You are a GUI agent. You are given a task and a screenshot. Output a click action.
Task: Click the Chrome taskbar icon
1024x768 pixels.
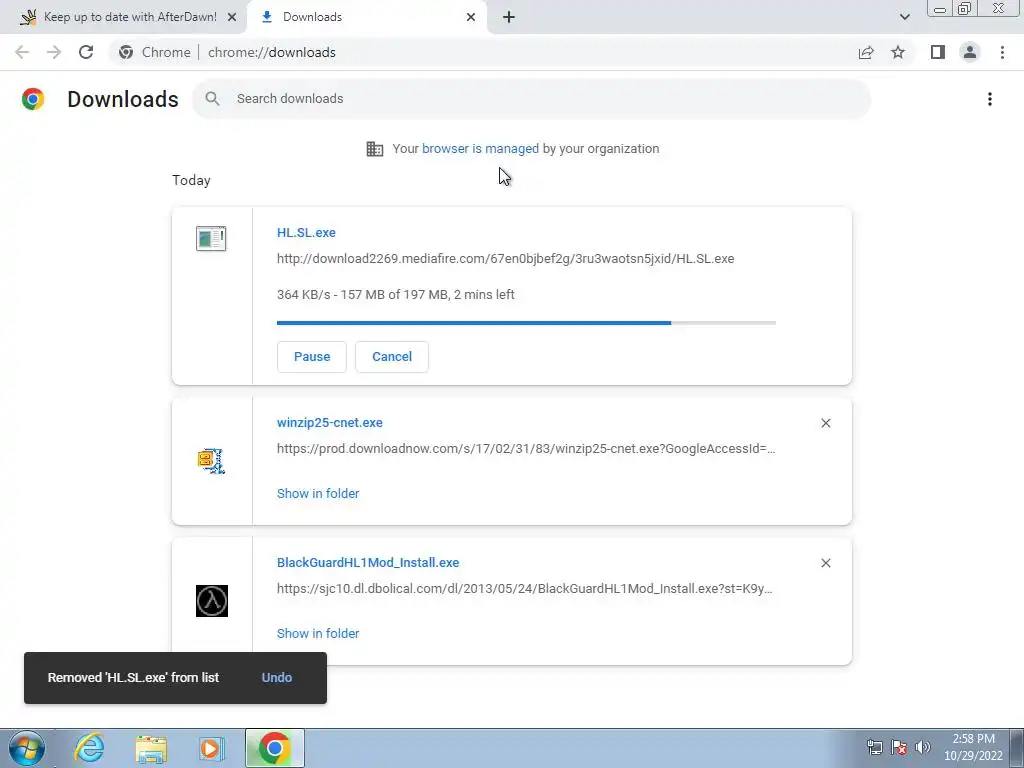point(274,748)
